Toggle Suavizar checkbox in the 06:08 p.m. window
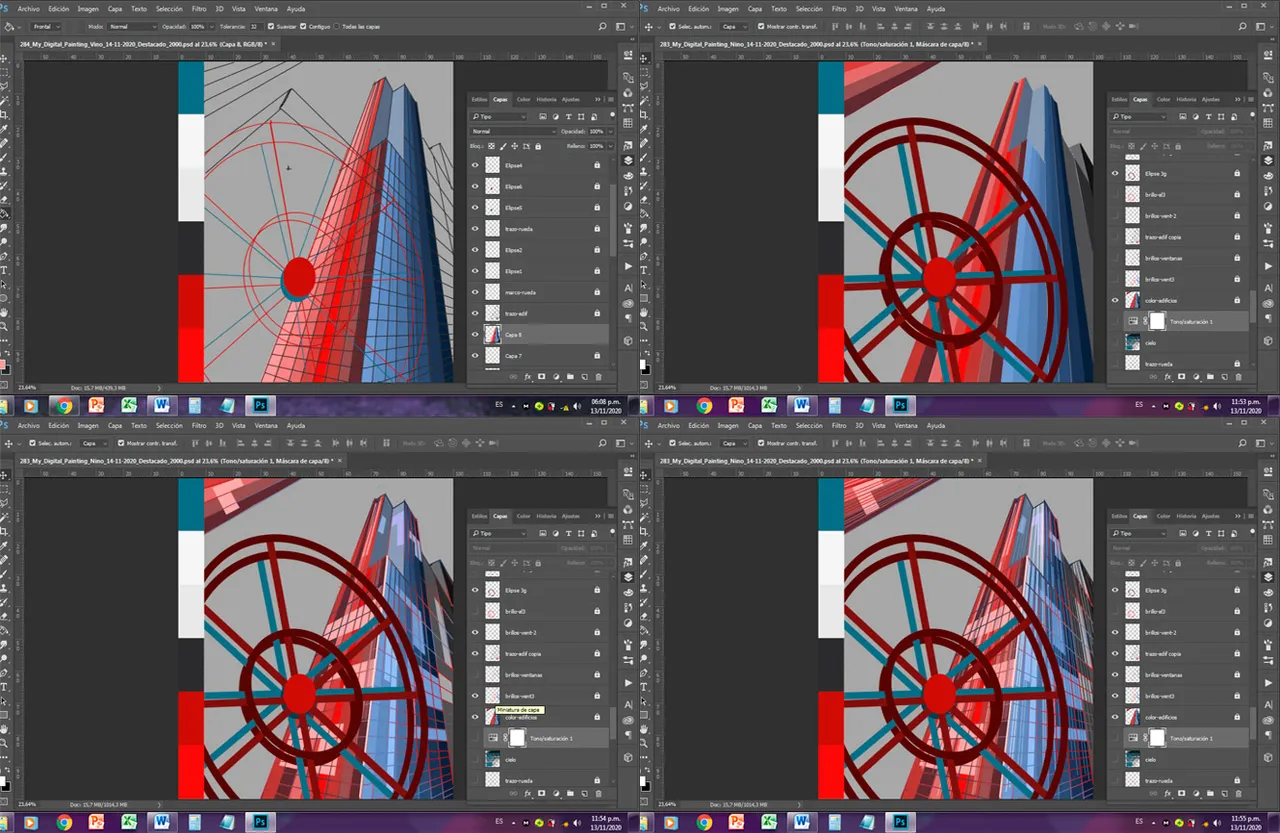The height and width of the screenshot is (833, 1280). point(271,26)
